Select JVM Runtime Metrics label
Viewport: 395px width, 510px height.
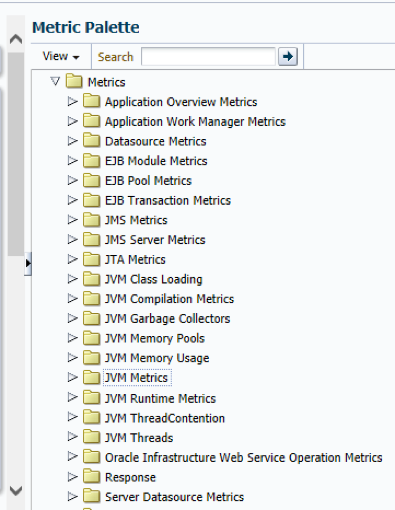(x=160, y=398)
